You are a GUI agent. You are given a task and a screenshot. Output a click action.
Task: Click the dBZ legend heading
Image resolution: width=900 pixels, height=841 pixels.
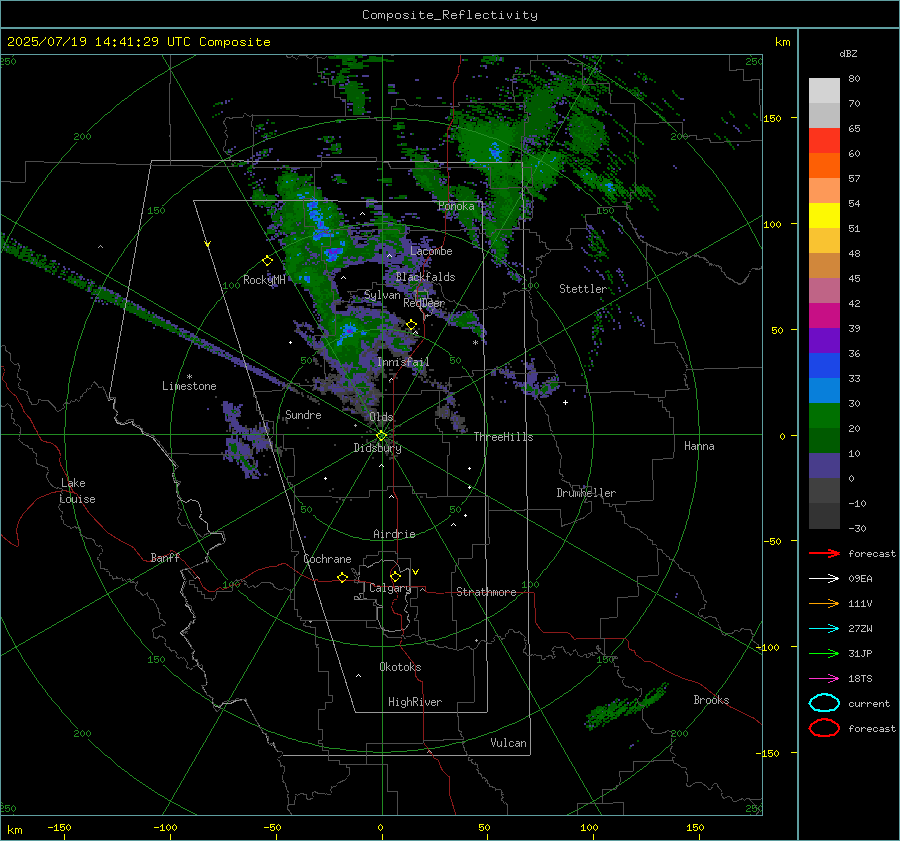[848, 53]
